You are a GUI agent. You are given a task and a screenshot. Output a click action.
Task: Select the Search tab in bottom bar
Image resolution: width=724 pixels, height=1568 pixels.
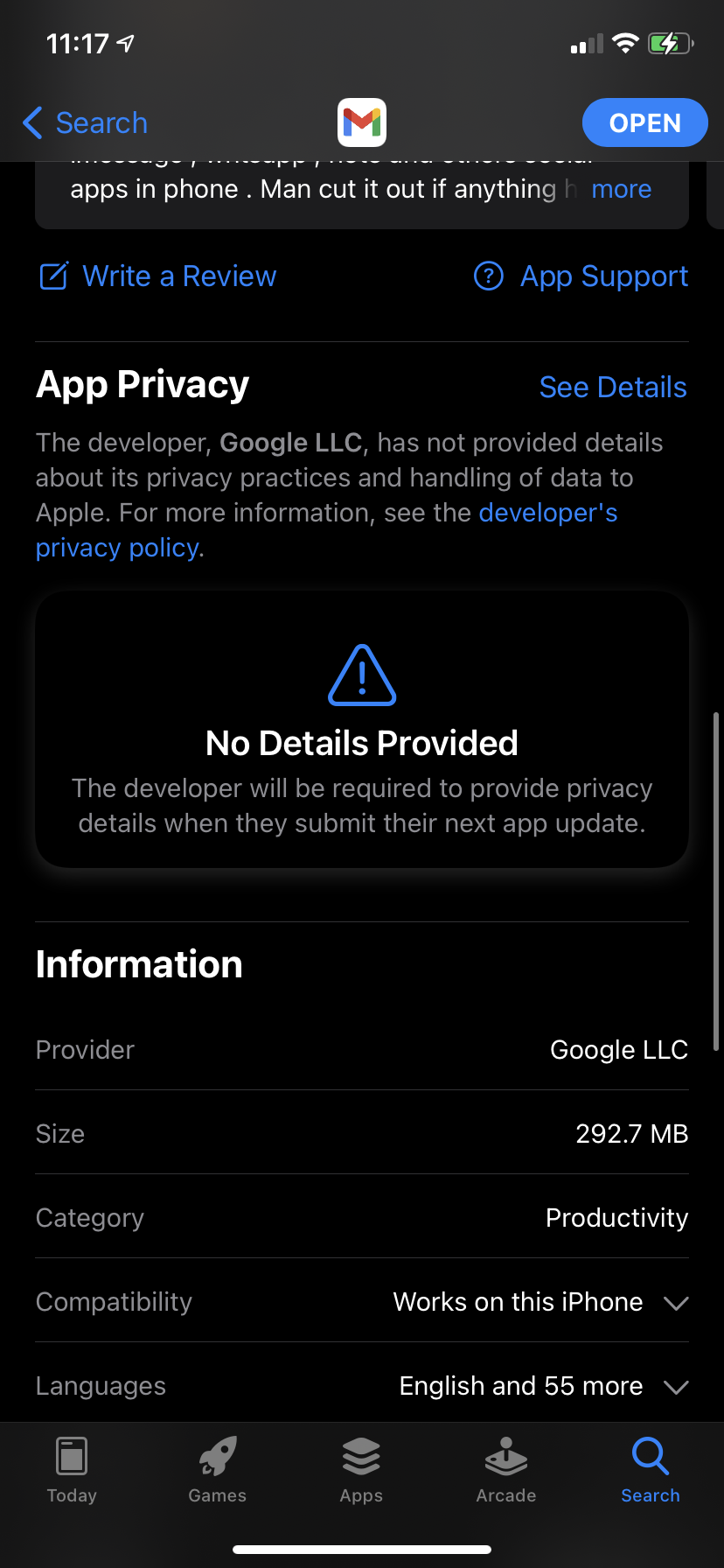[x=651, y=1470]
